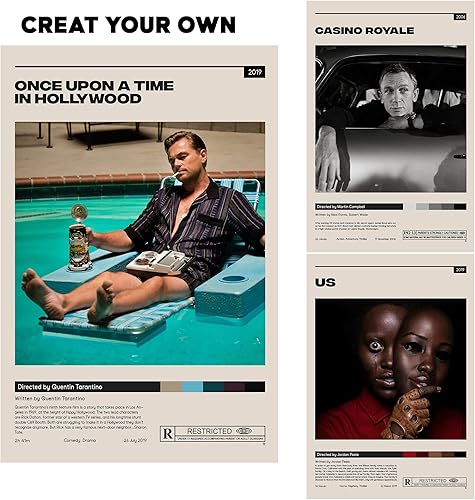Open the masked face photo on US poster

point(391,369)
